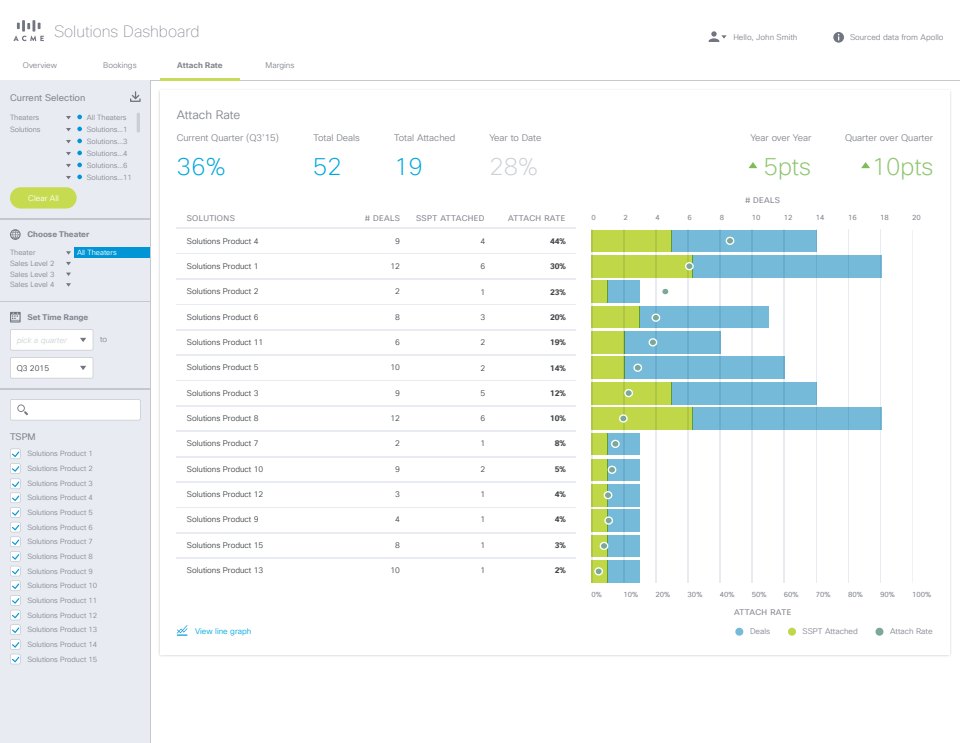Expand the Sales Level 2 dropdown arrow

(68, 263)
